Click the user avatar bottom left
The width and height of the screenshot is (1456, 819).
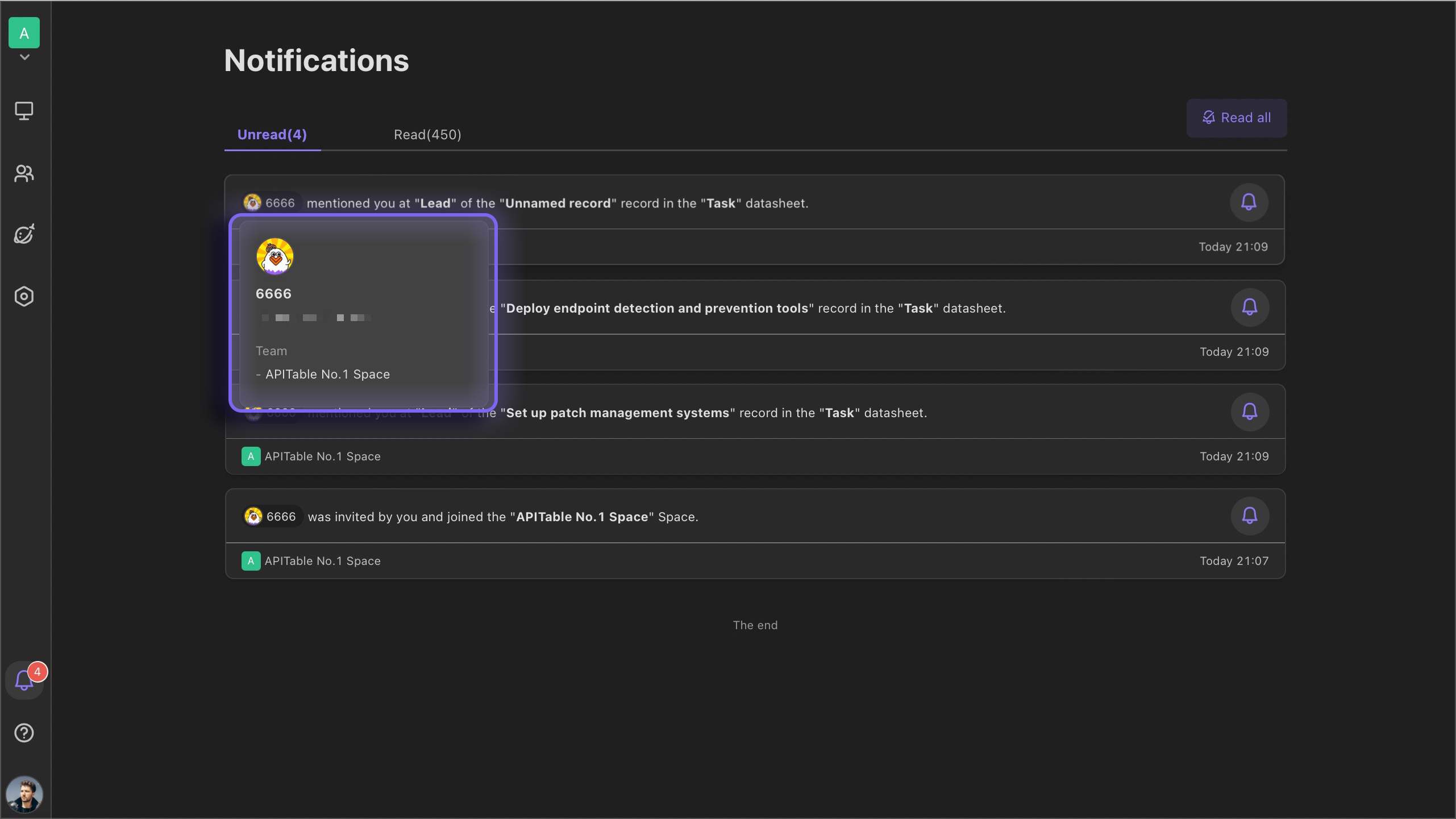tap(24, 795)
